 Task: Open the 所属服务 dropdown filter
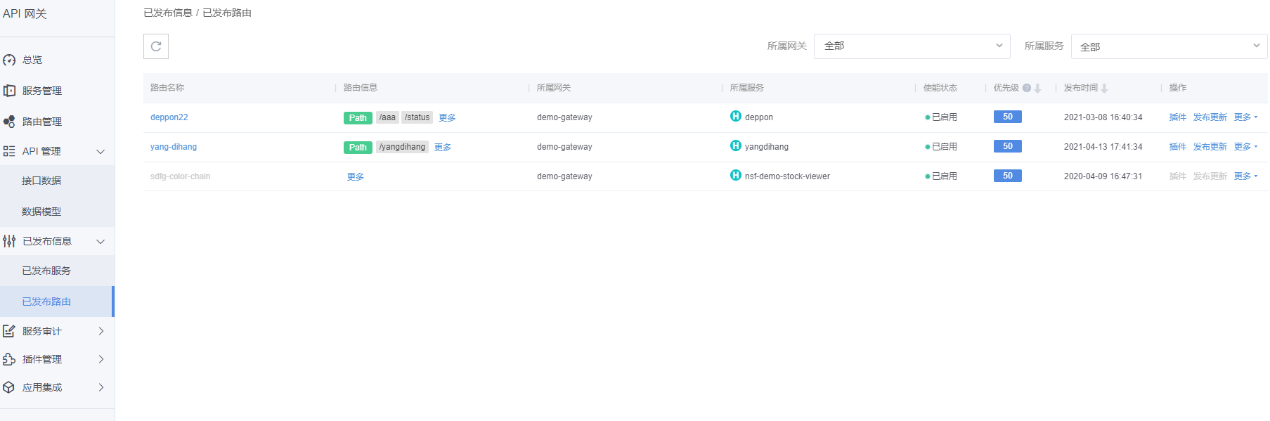coord(1168,47)
